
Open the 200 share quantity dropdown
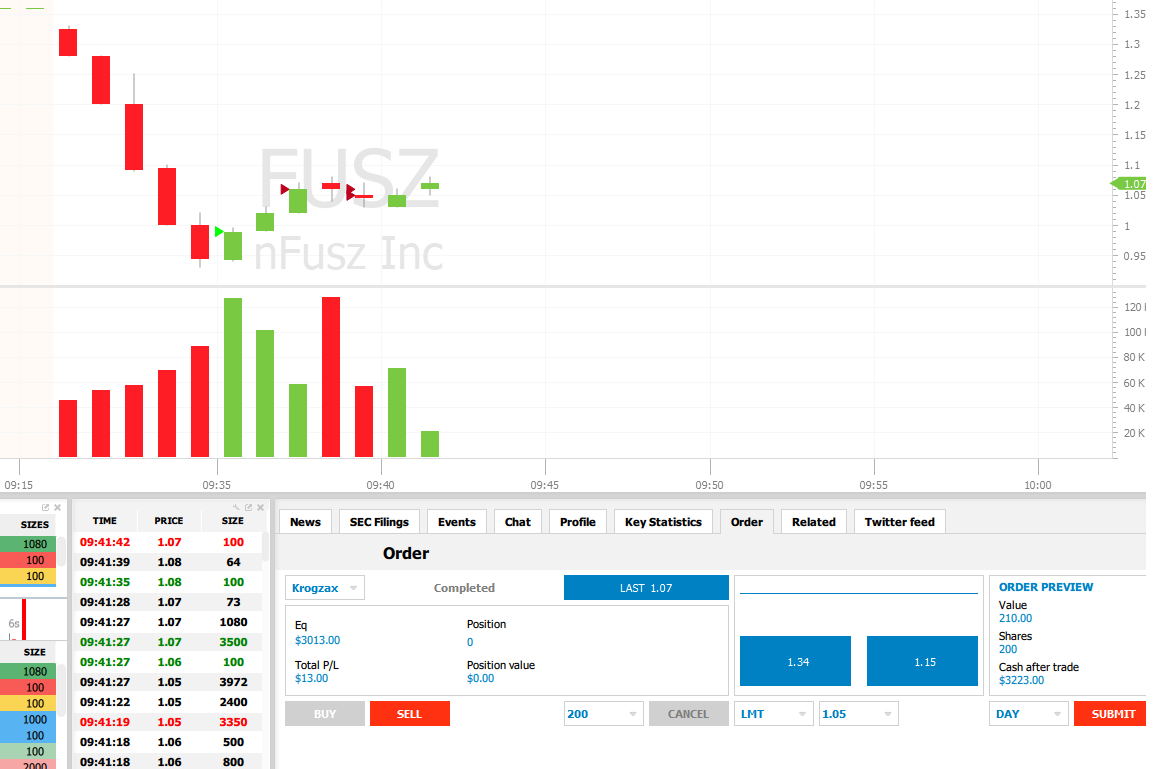coord(603,714)
